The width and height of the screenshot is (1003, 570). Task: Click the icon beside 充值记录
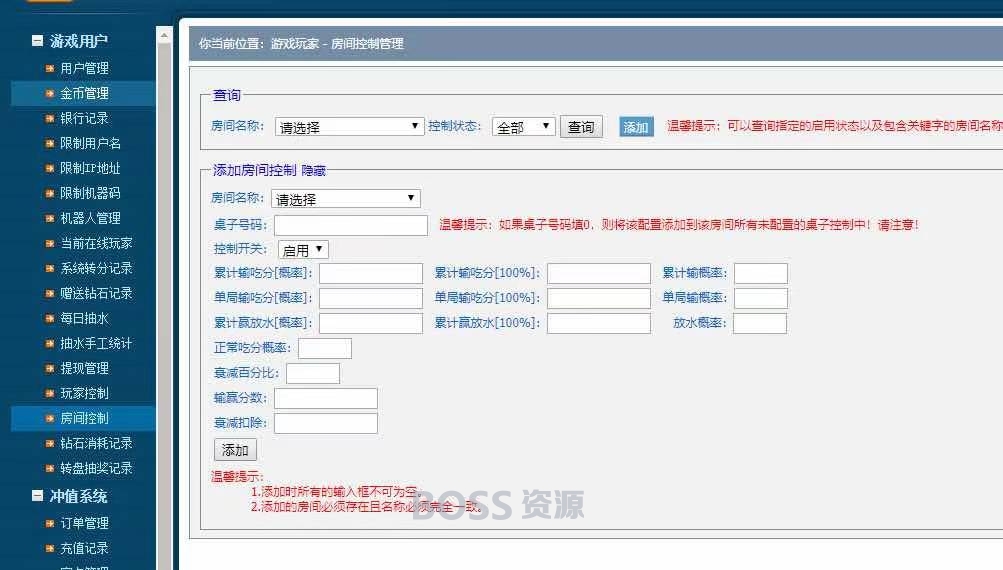50,548
